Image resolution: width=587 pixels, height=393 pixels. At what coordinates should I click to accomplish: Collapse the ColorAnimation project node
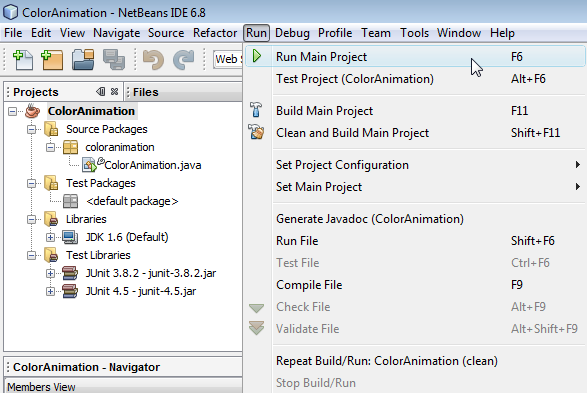point(12,111)
